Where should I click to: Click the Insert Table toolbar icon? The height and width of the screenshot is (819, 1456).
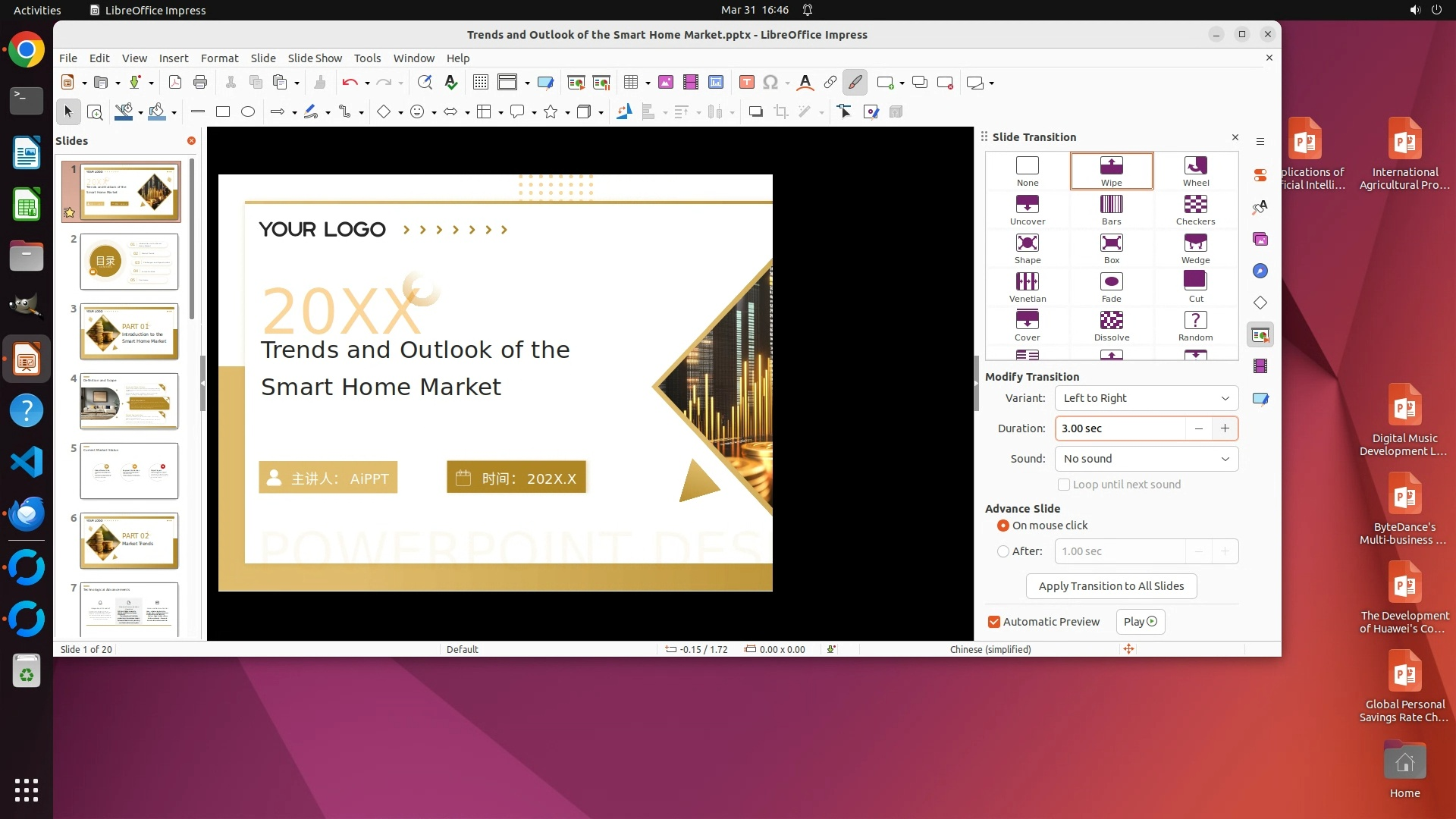tap(630, 83)
